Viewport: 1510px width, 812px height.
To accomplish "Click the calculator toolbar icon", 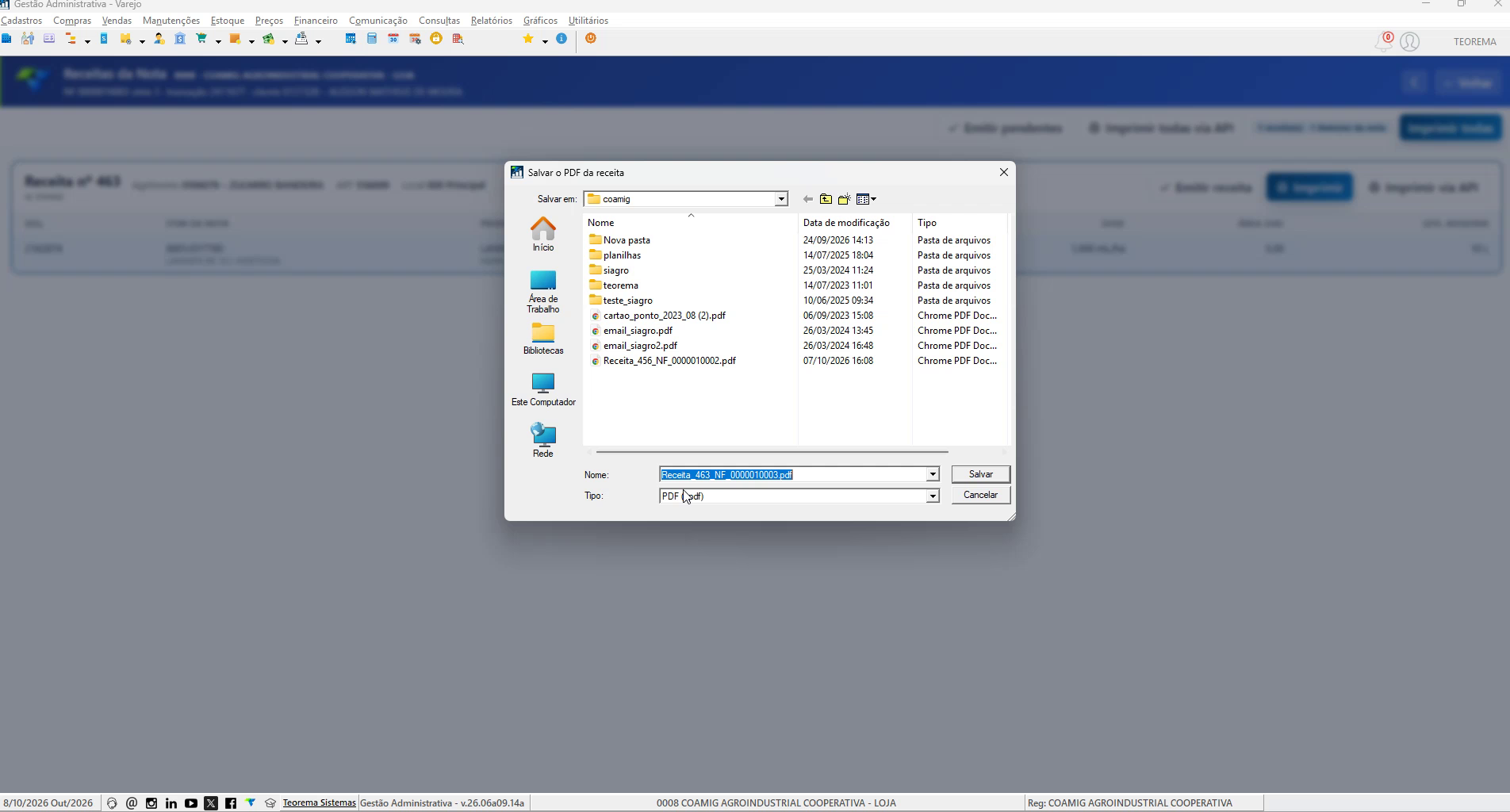I will (372, 39).
